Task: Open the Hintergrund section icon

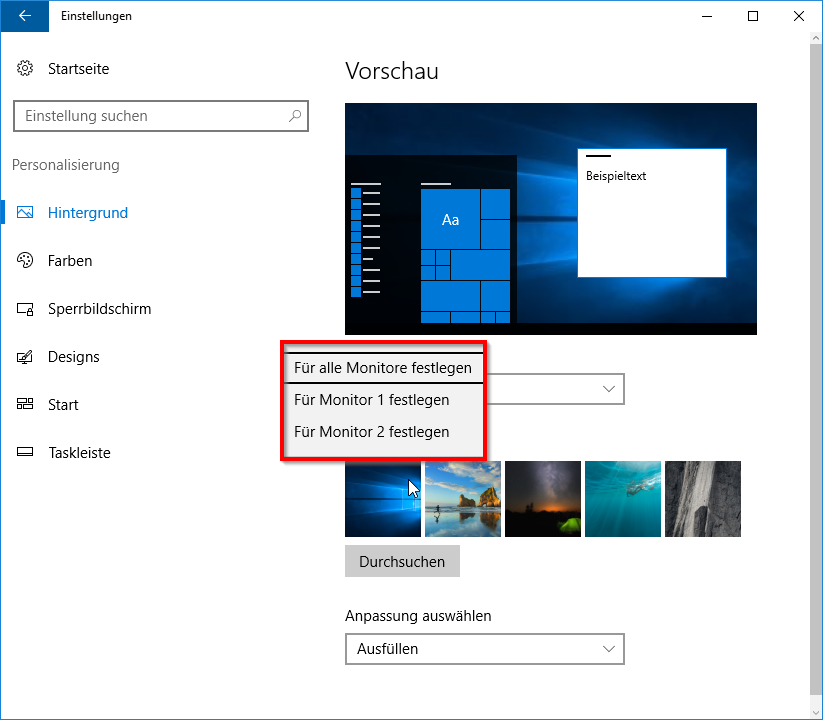Action: click(25, 212)
